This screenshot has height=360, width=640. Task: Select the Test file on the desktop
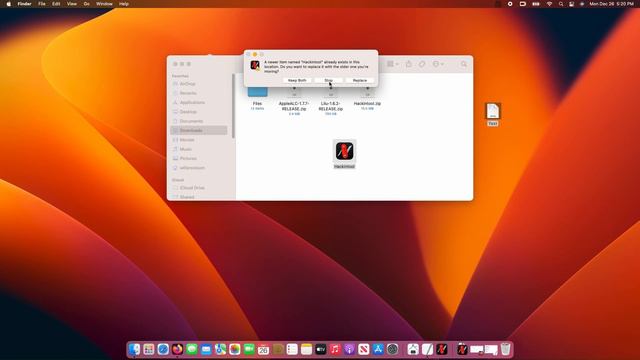(493, 111)
